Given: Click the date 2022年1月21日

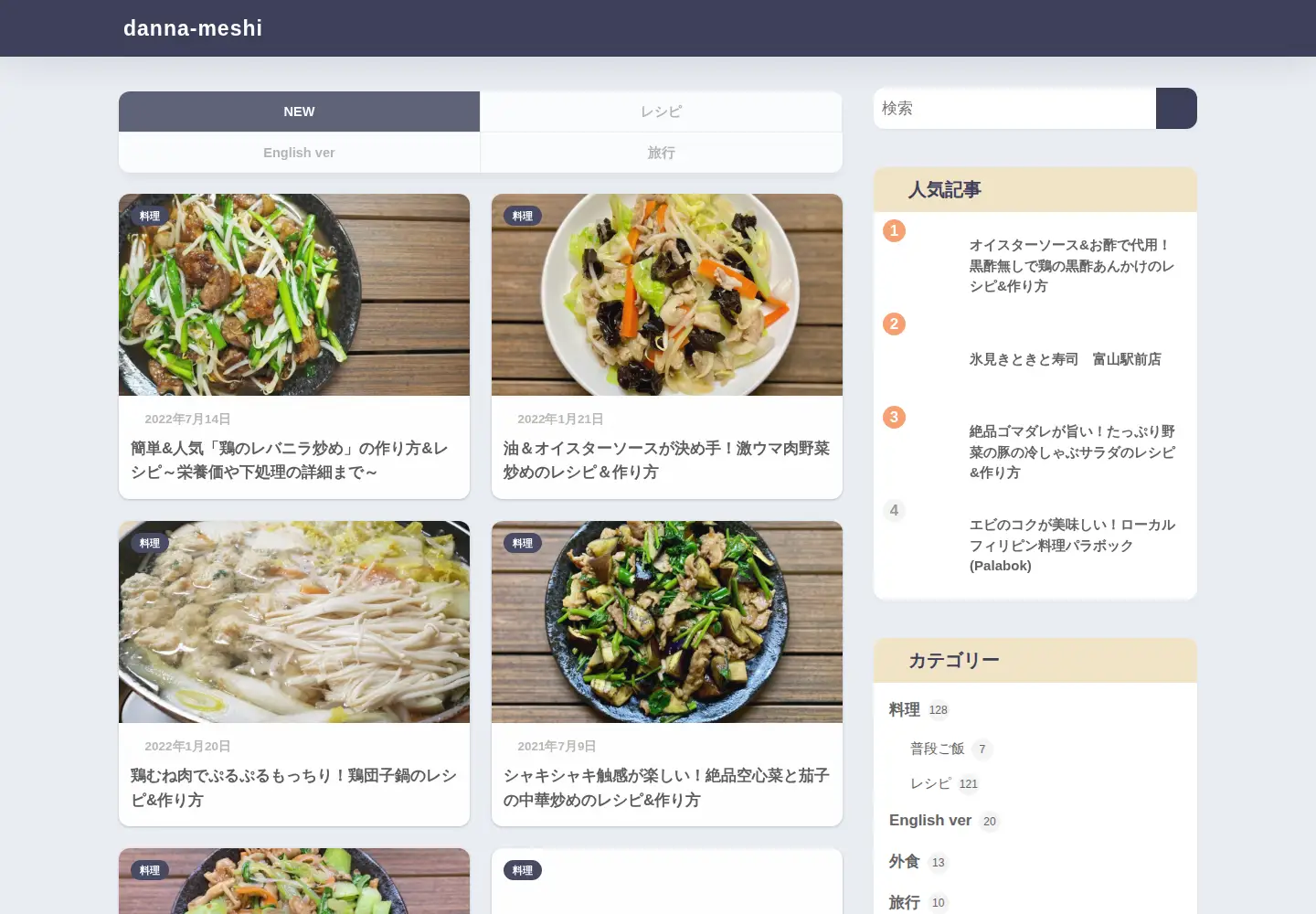Looking at the screenshot, I should click(x=560, y=419).
